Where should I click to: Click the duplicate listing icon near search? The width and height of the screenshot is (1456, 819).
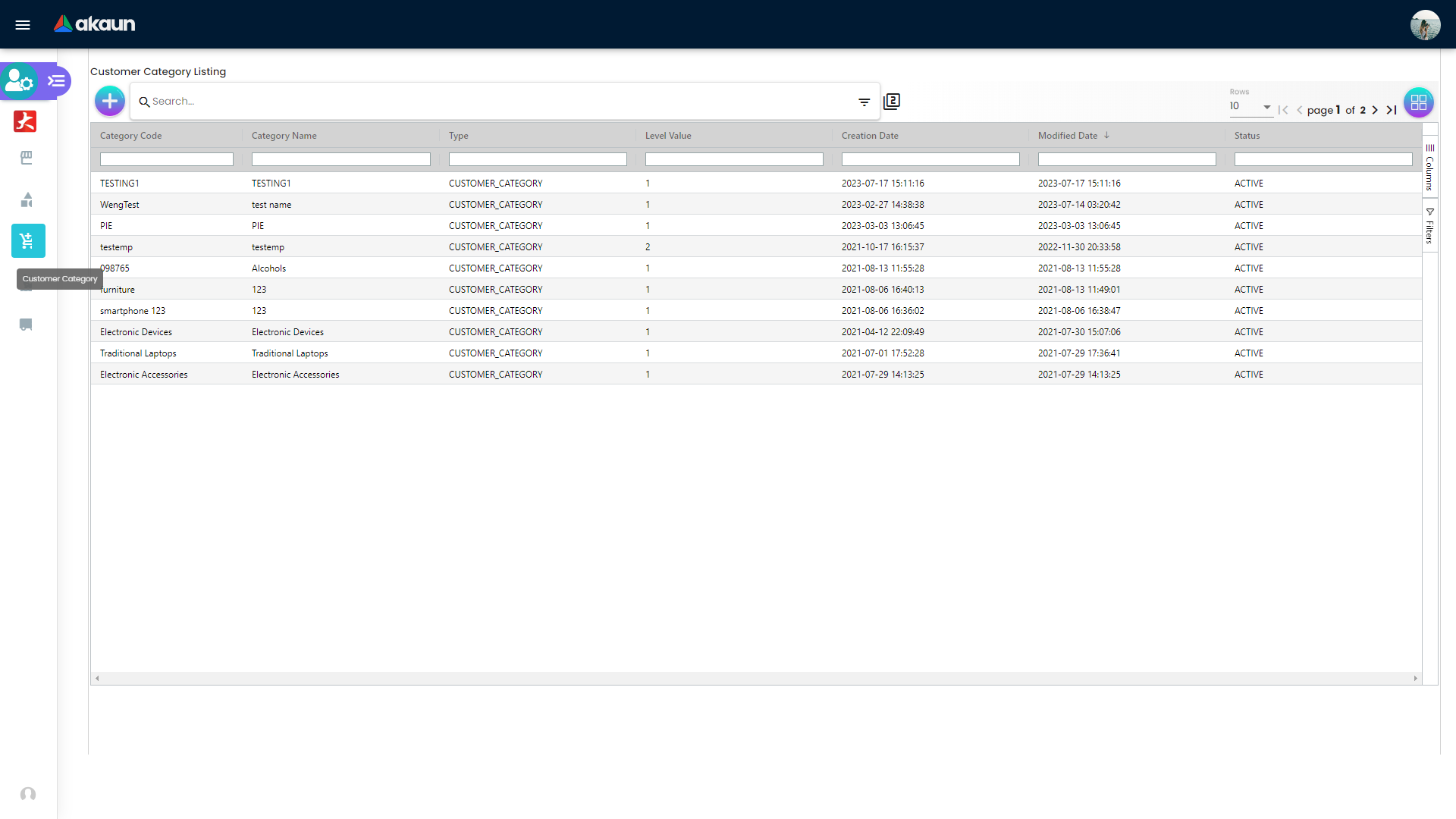[891, 101]
